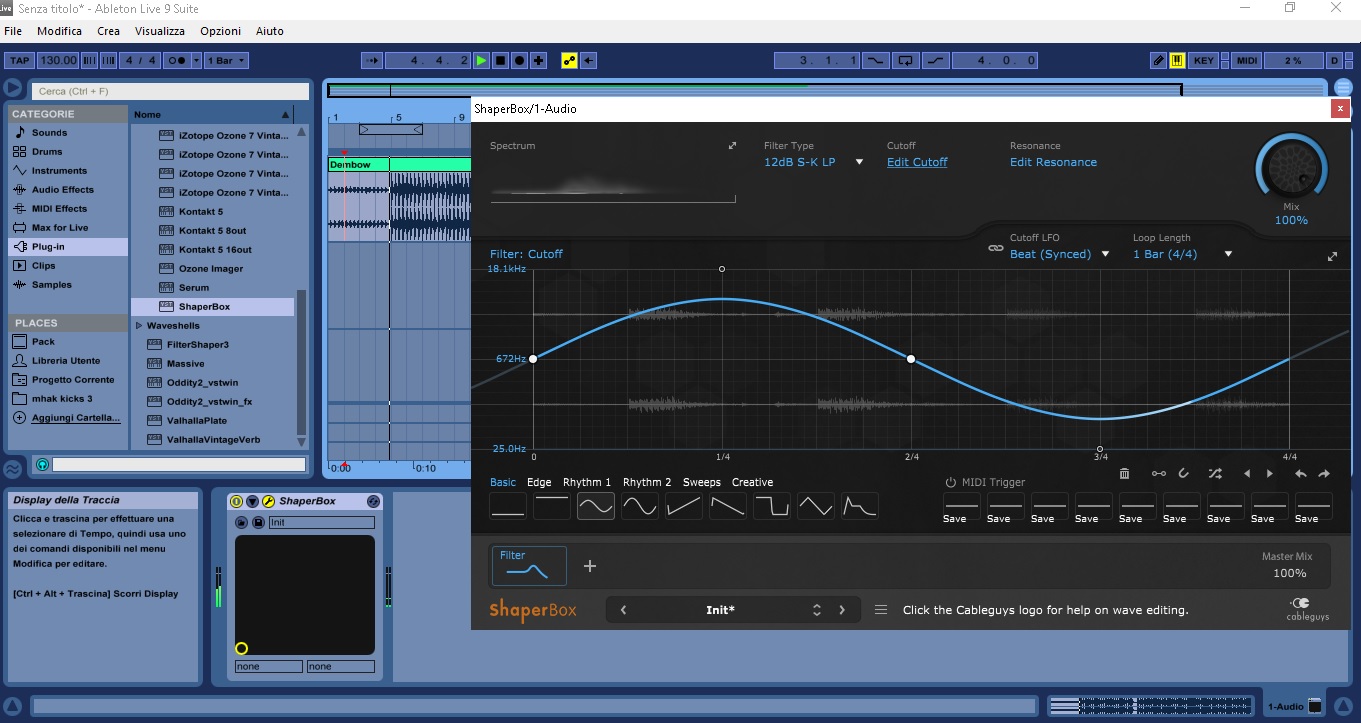Select the Creative waveform tab
The image size is (1361, 723).
(752, 482)
